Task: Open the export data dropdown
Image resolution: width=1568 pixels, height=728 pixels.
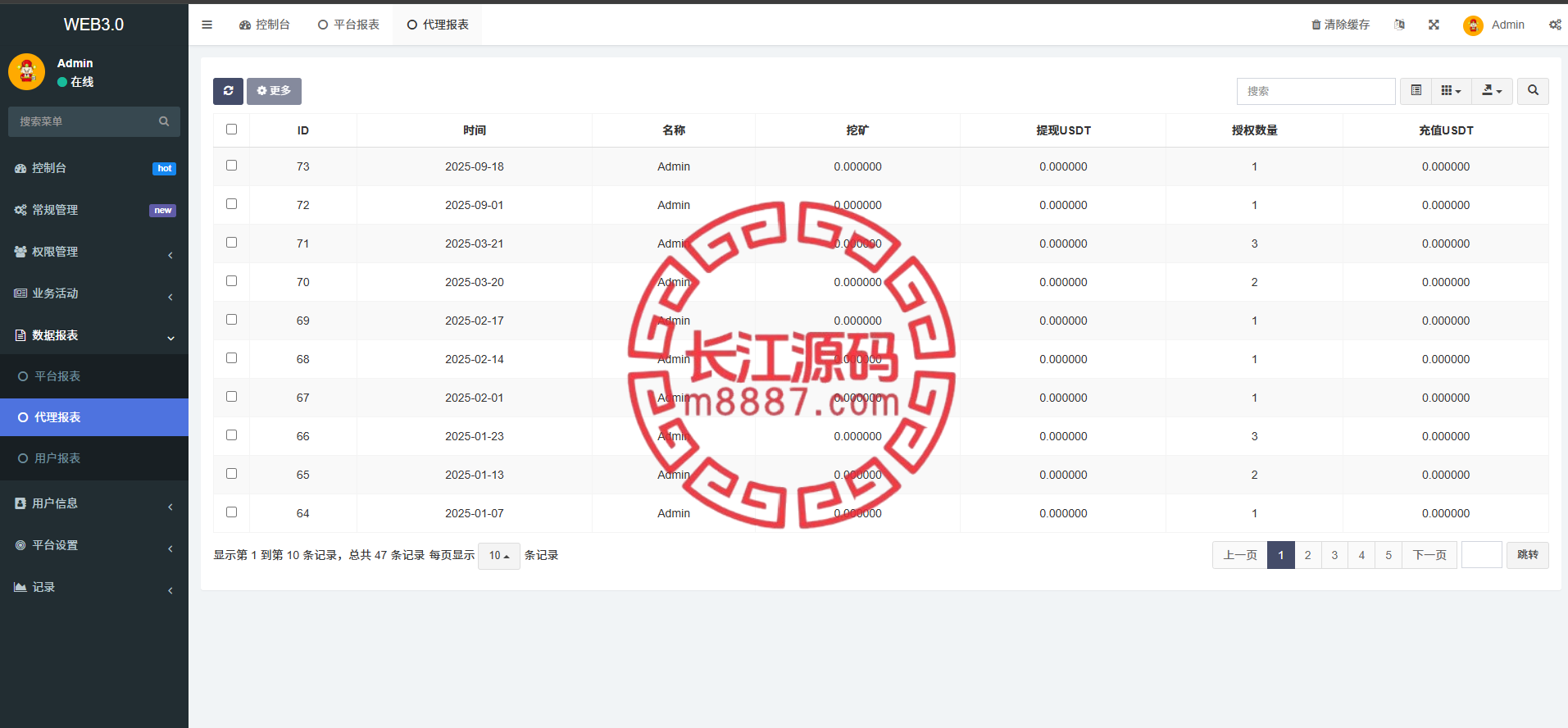Action: pyautogui.click(x=1492, y=91)
